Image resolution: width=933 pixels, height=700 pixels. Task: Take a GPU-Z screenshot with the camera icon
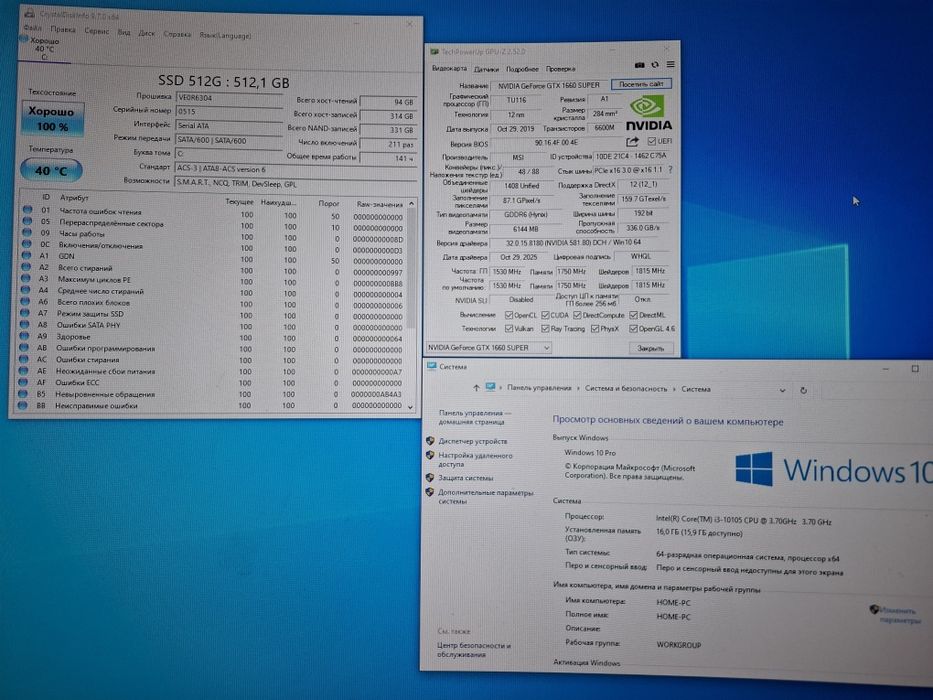coord(640,65)
